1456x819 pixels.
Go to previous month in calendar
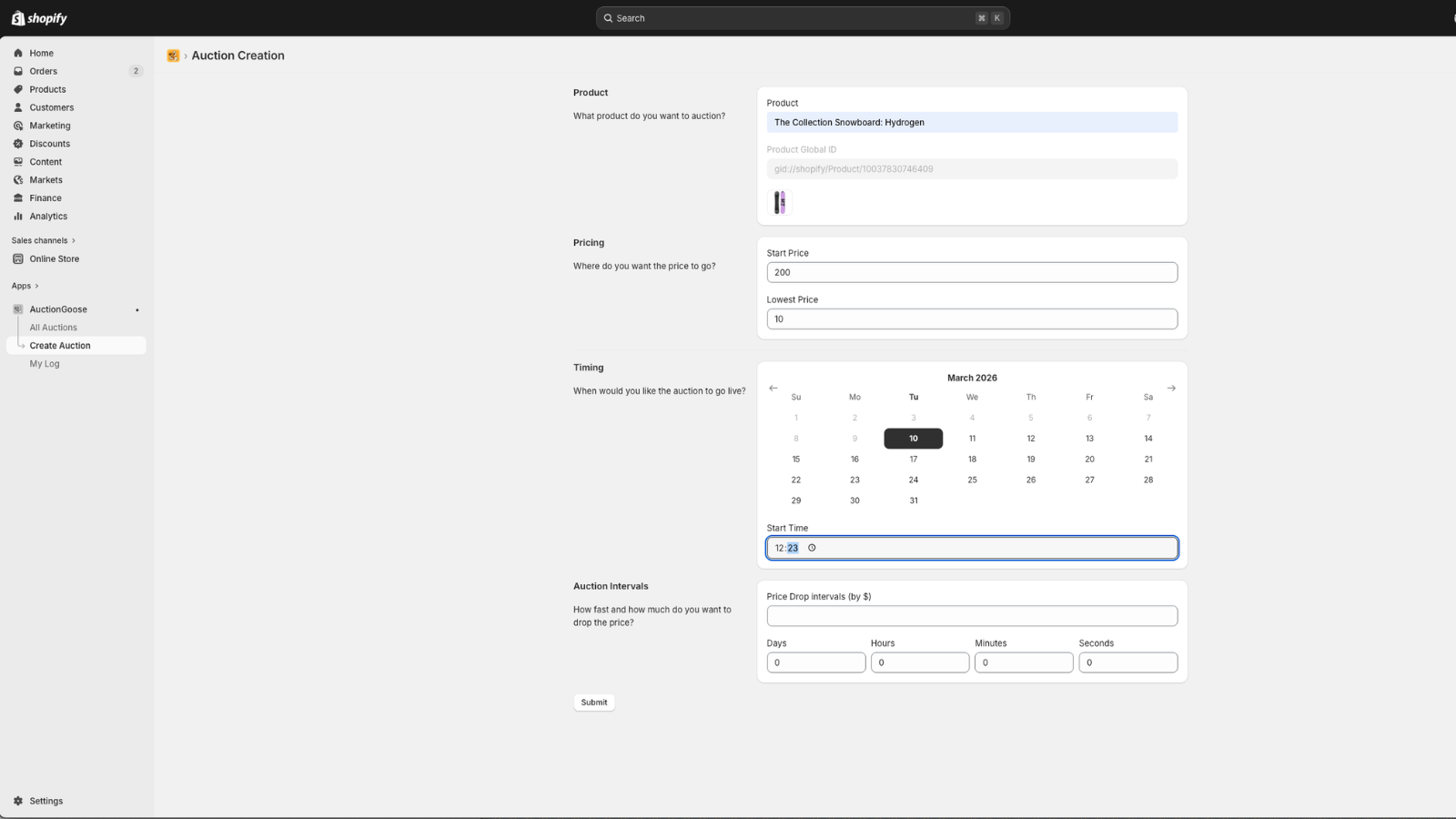click(773, 388)
